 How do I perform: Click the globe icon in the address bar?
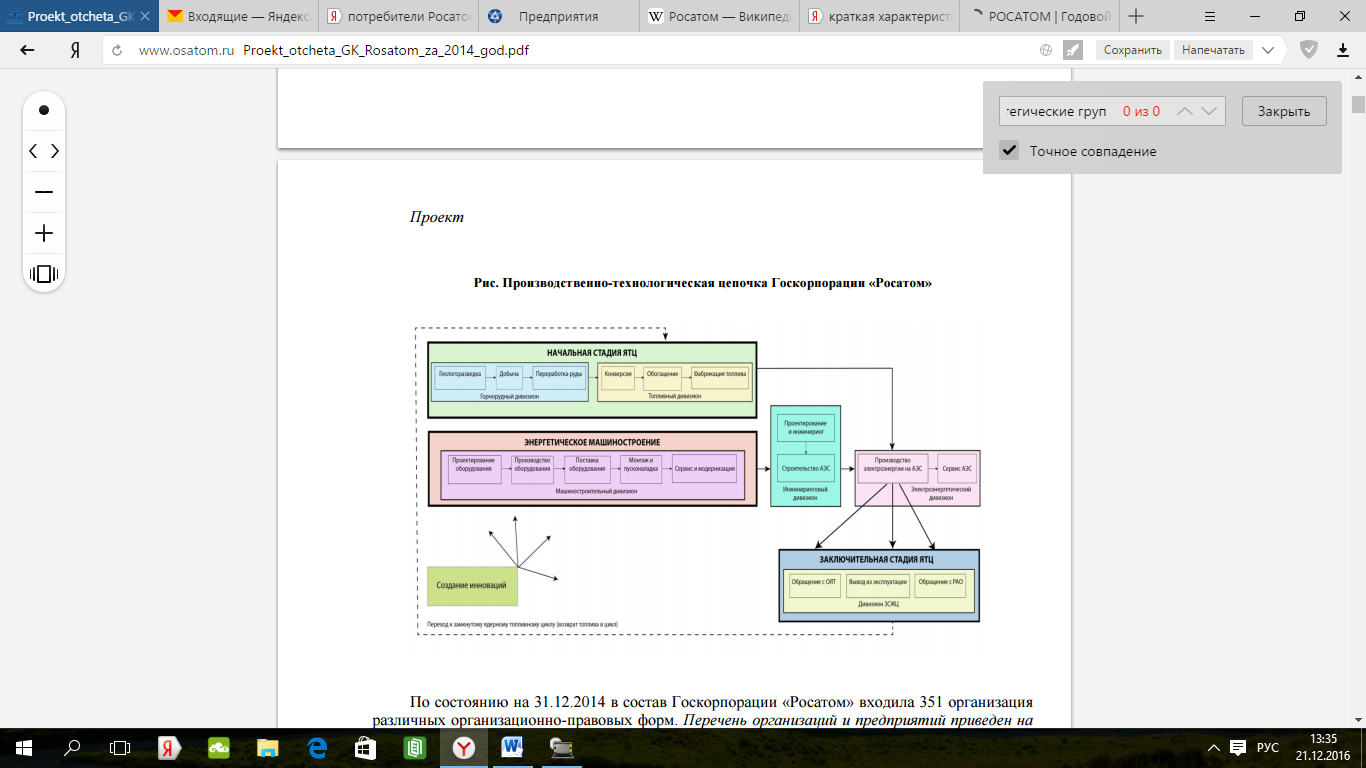(x=1046, y=50)
